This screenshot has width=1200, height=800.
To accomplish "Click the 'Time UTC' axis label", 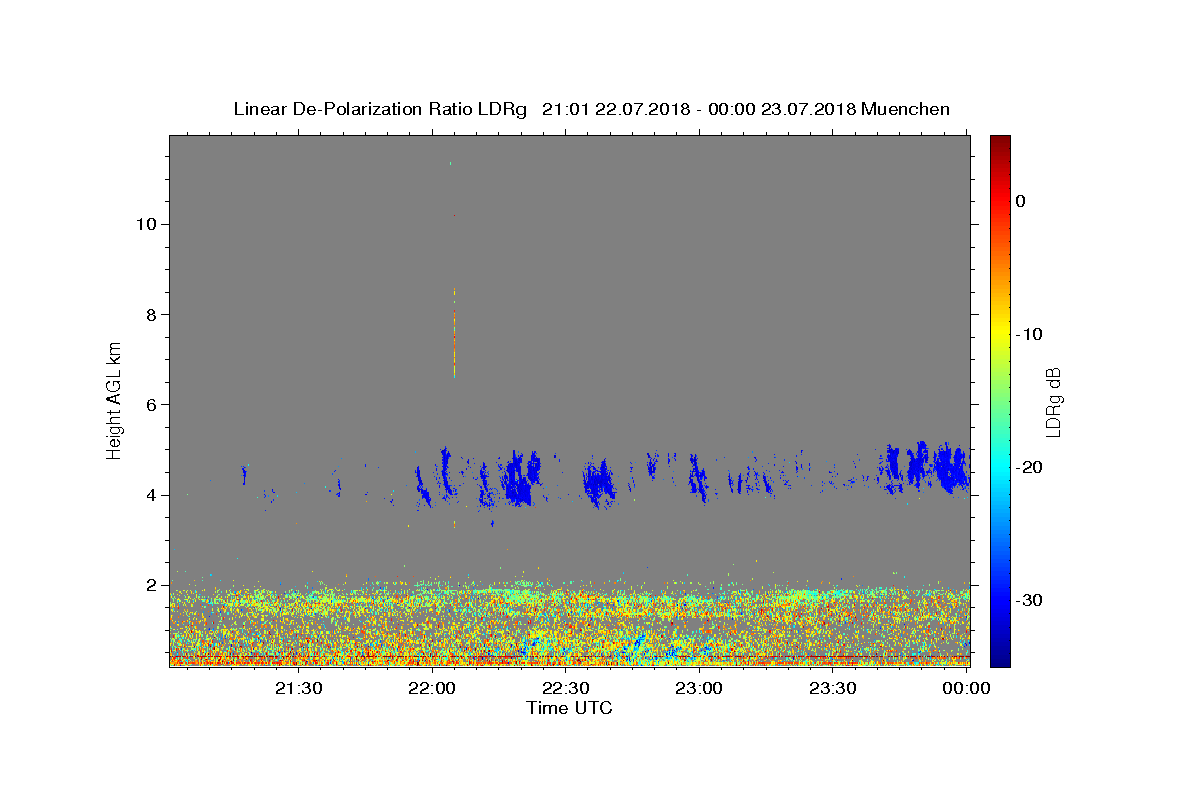I will click(569, 708).
